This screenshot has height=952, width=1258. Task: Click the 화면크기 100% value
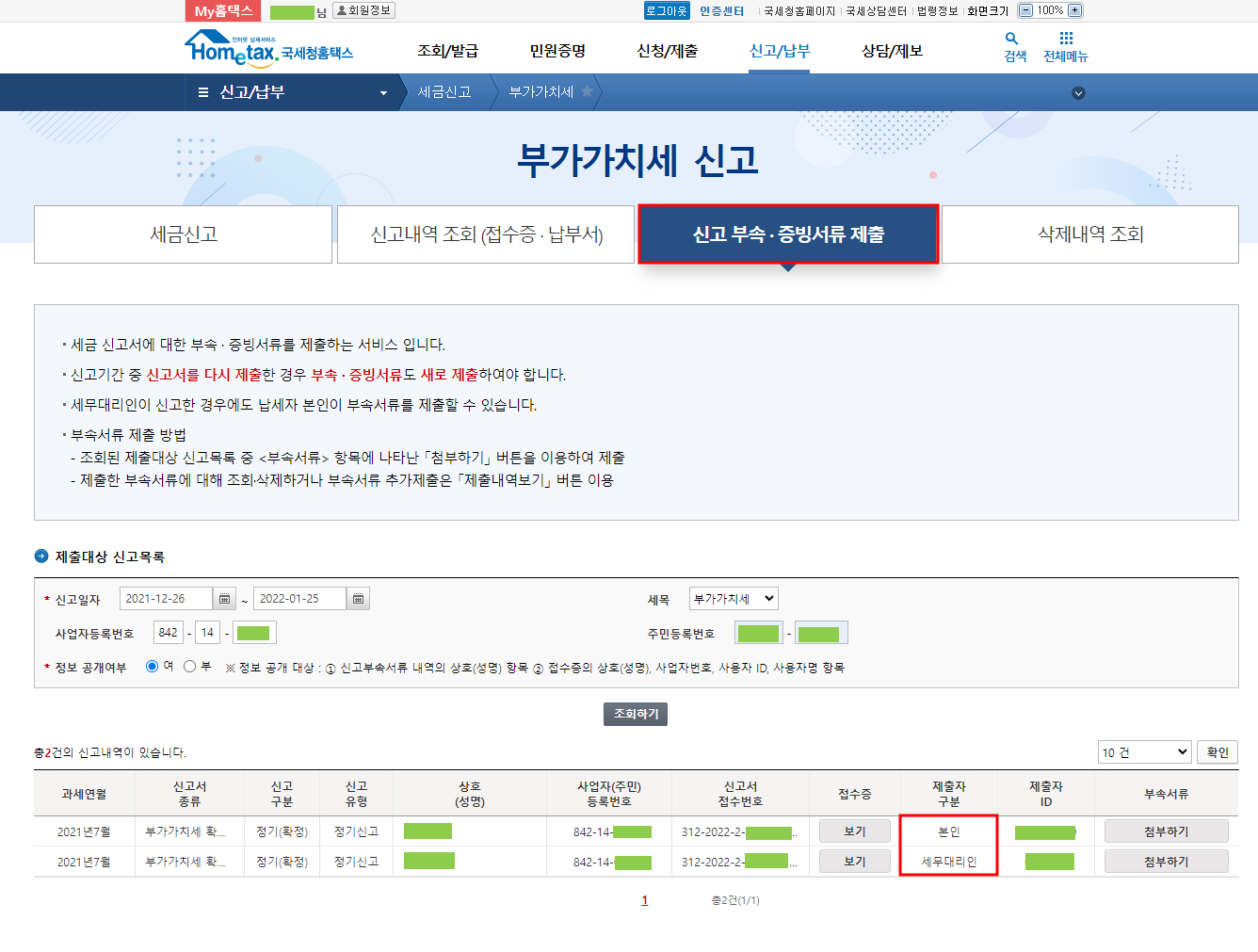tap(1051, 10)
